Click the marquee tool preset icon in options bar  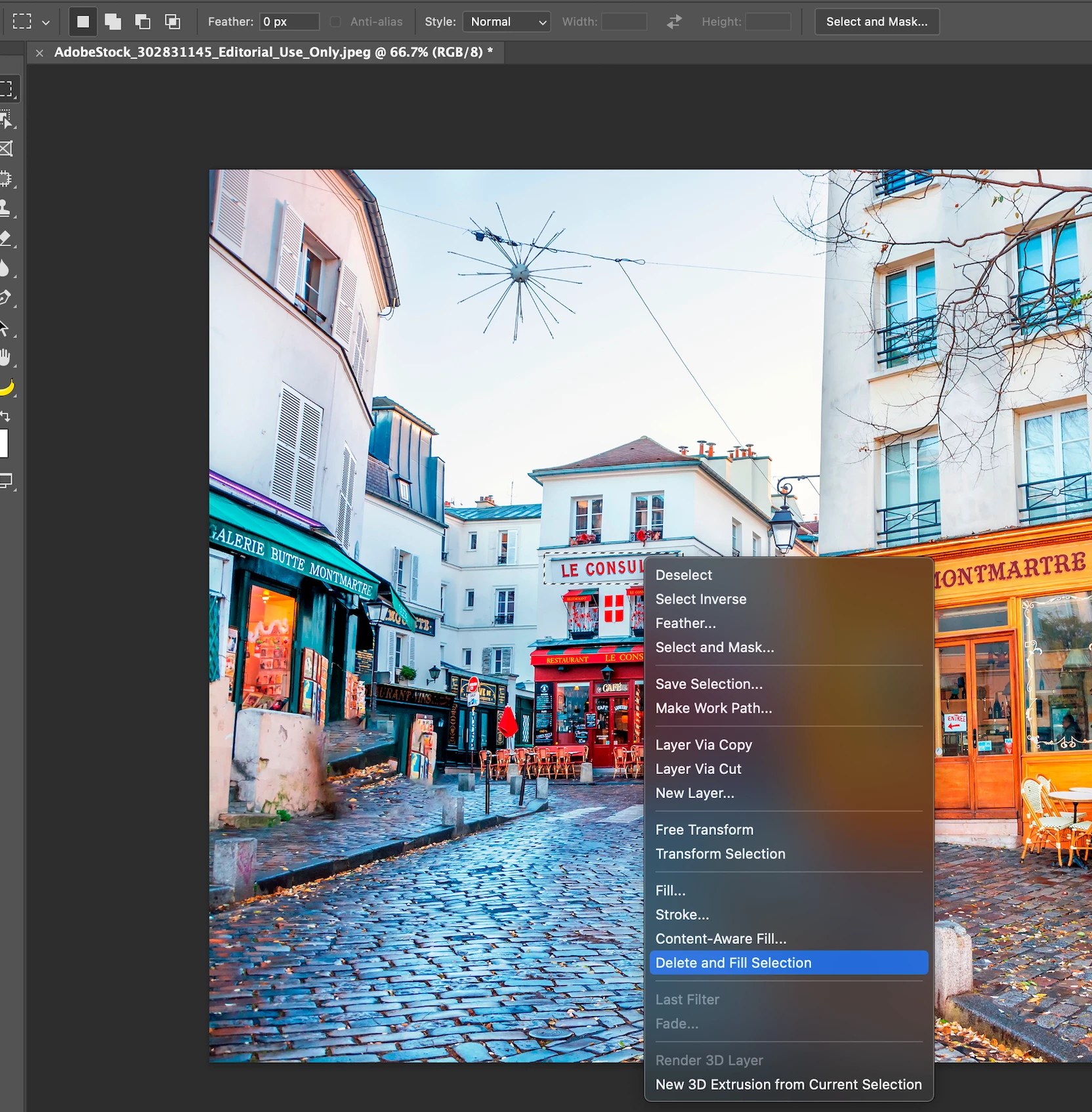click(x=22, y=22)
